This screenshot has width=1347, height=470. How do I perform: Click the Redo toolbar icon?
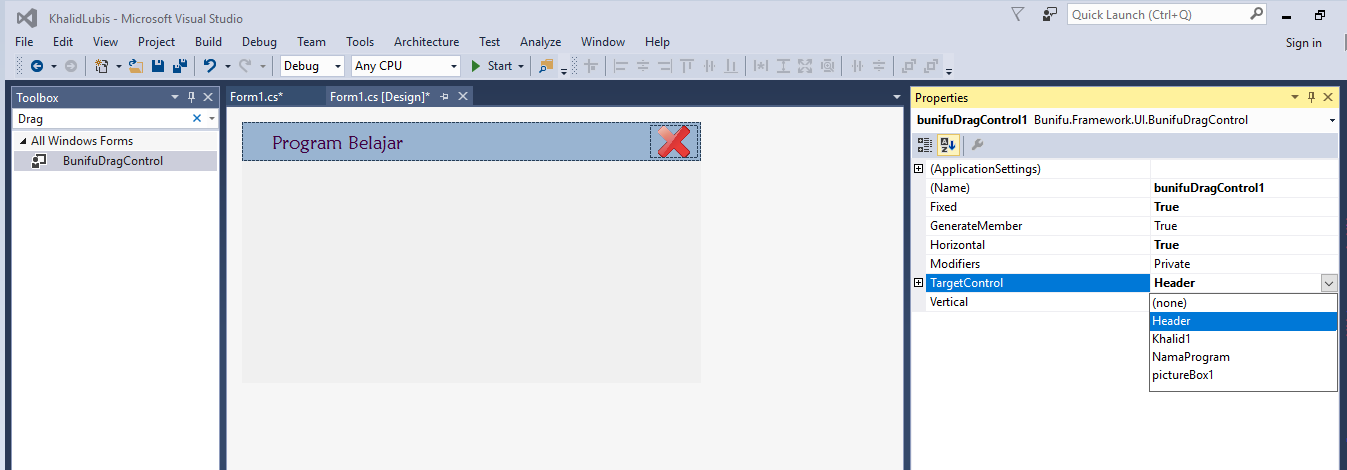pos(245,66)
